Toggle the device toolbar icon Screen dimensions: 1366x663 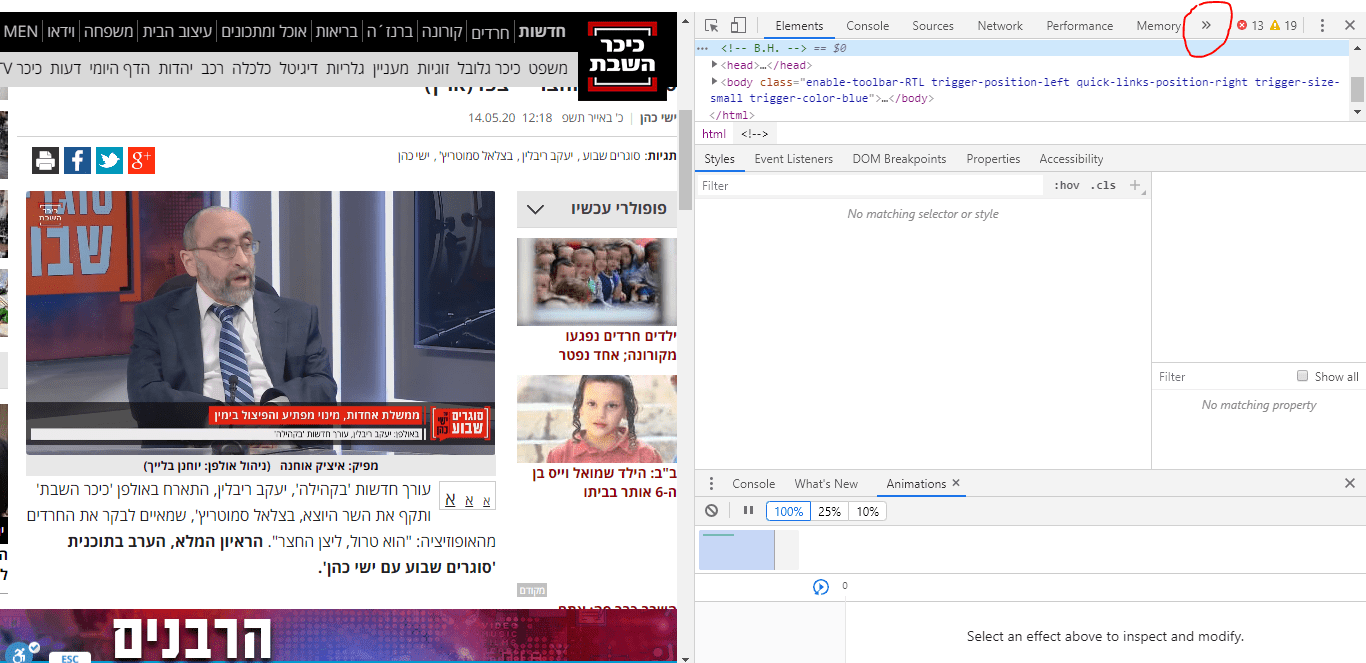point(738,26)
